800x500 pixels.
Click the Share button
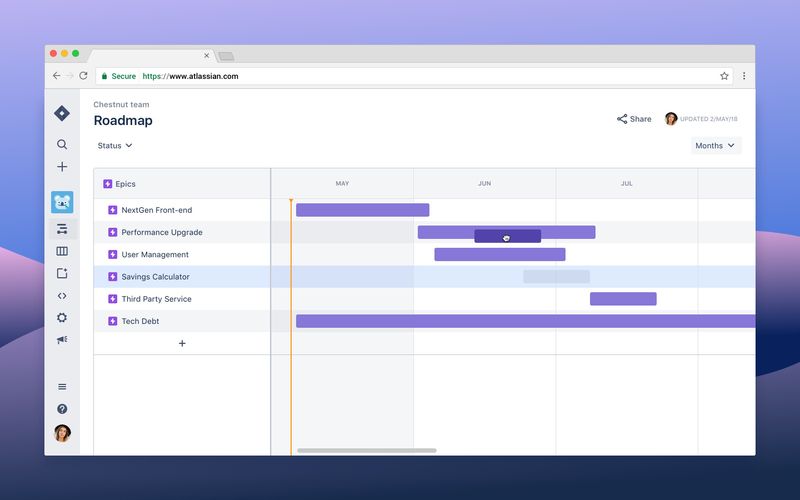click(x=634, y=119)
